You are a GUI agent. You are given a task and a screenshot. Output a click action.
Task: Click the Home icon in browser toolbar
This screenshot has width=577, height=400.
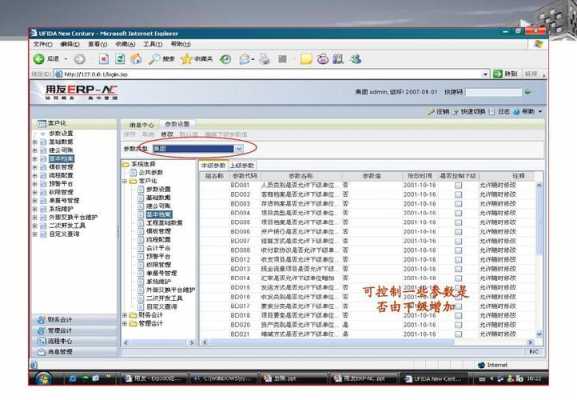click(136, 59)
